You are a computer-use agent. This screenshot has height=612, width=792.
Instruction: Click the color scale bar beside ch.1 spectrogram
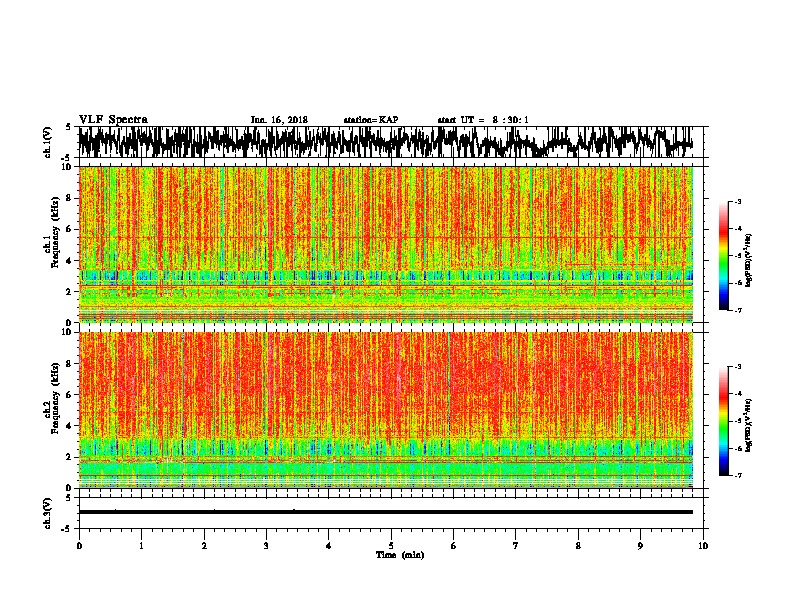(724, 256)
